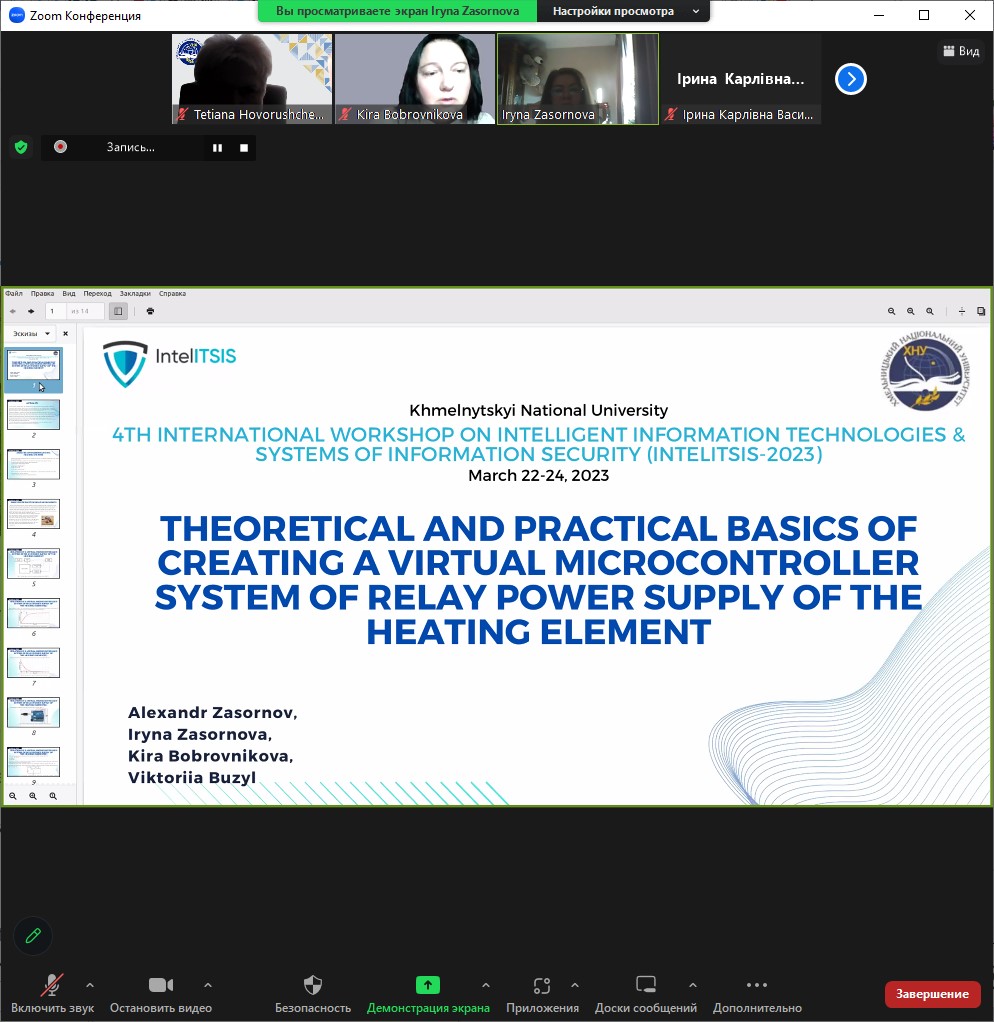
Task: Show next participants with the blue arrow
Action: 850,79
